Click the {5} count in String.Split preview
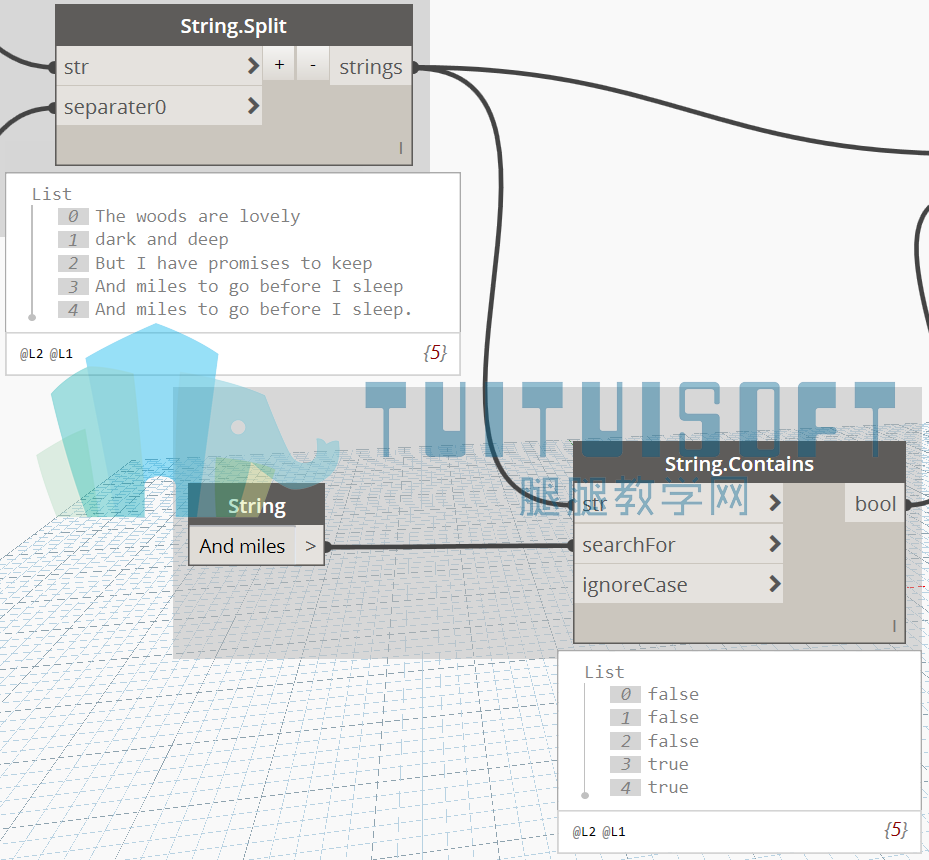This screenshot has height=860, width=929. pos(435,353)
